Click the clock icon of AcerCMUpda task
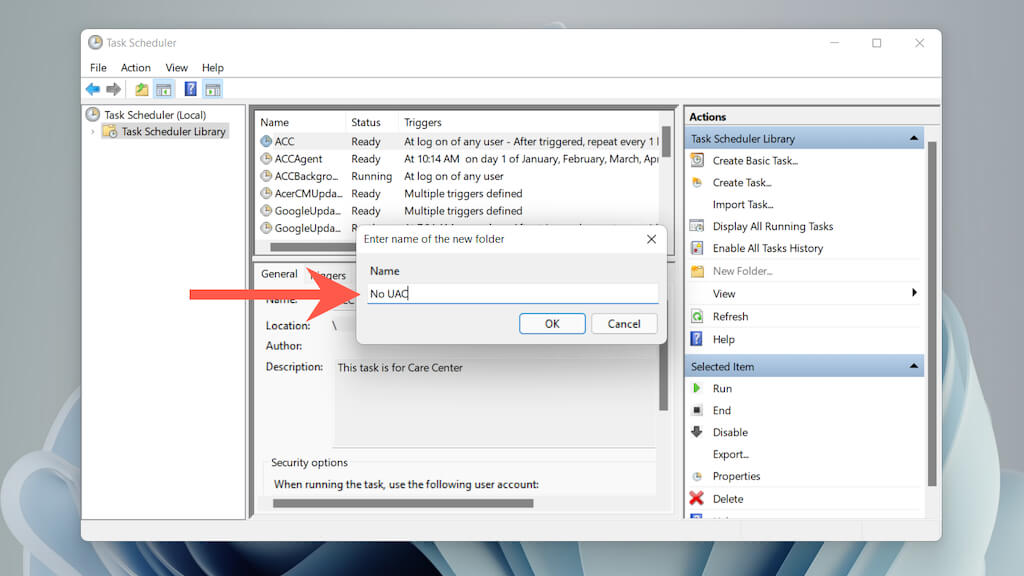The width and height of the screenshot is (1024, 576). click(266, 193)
